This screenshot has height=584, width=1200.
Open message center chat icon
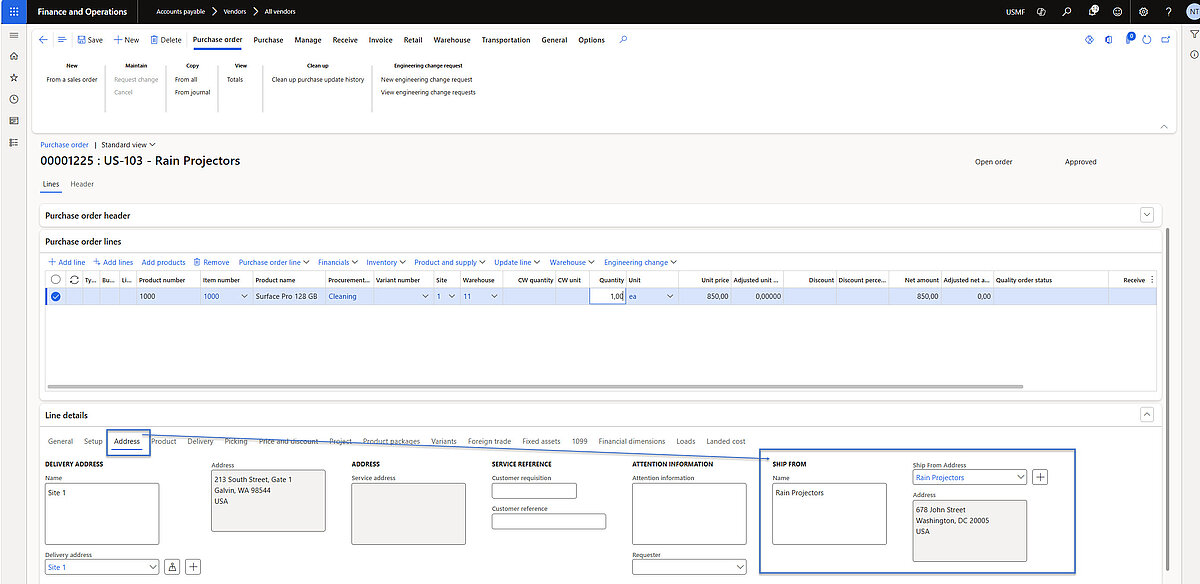coord(1092,12)
